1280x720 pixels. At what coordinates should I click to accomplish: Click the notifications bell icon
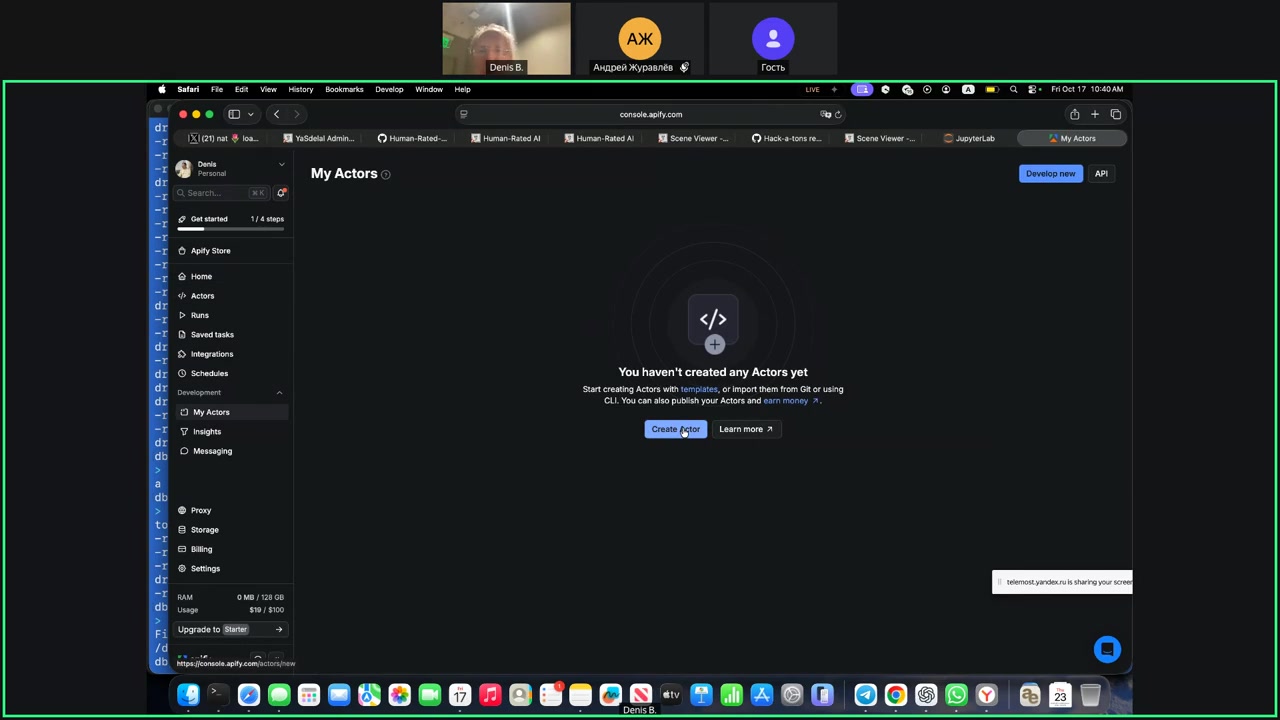[282, 193]
